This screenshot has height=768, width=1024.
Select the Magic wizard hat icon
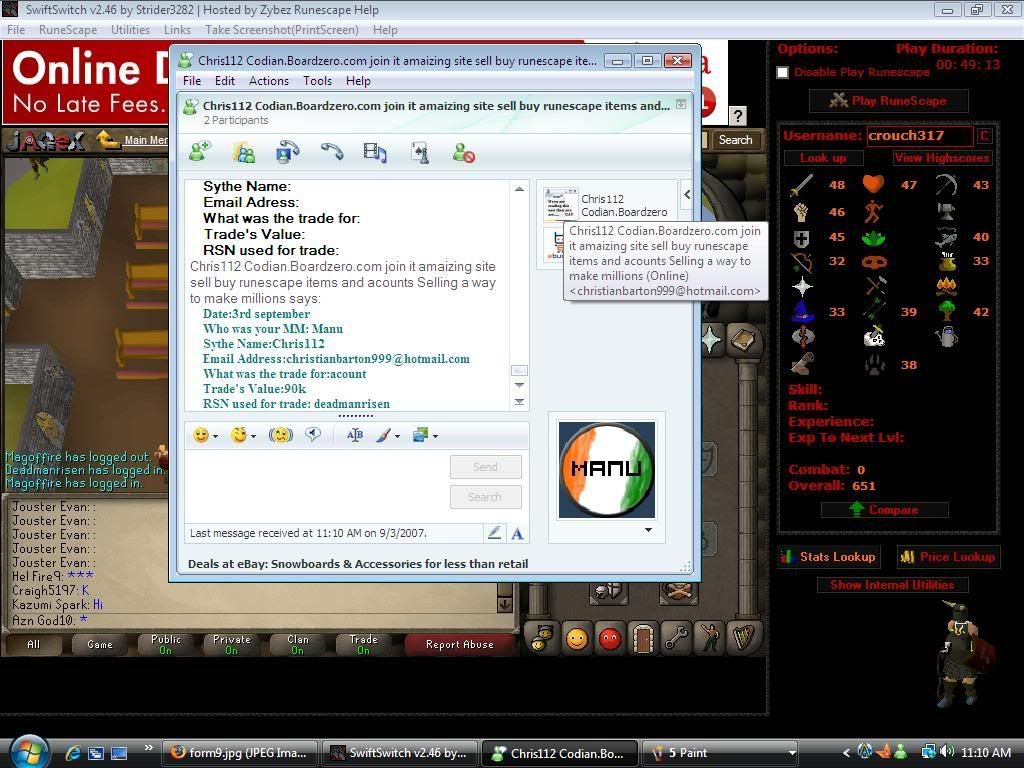coord(802,312)
